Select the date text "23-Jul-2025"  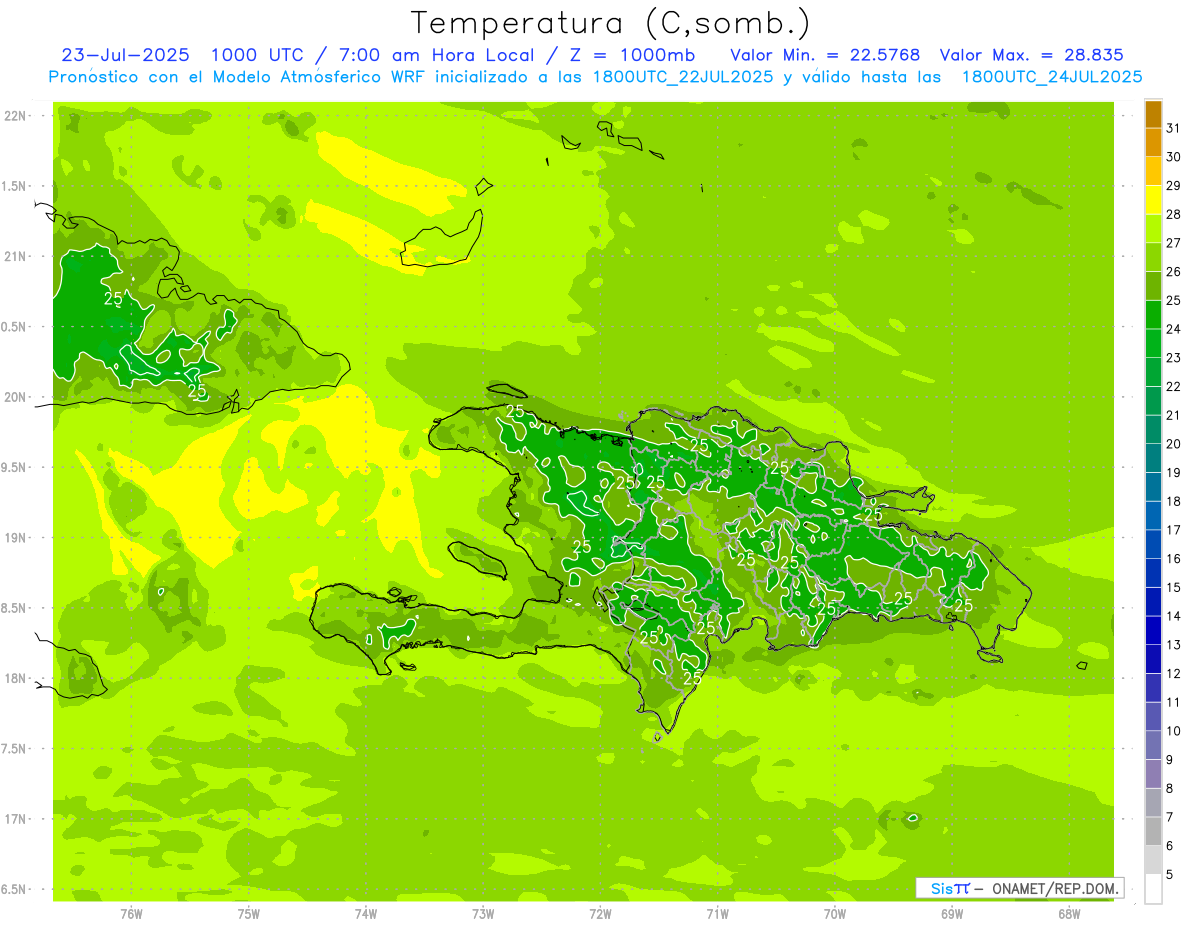tap(127, 55)
